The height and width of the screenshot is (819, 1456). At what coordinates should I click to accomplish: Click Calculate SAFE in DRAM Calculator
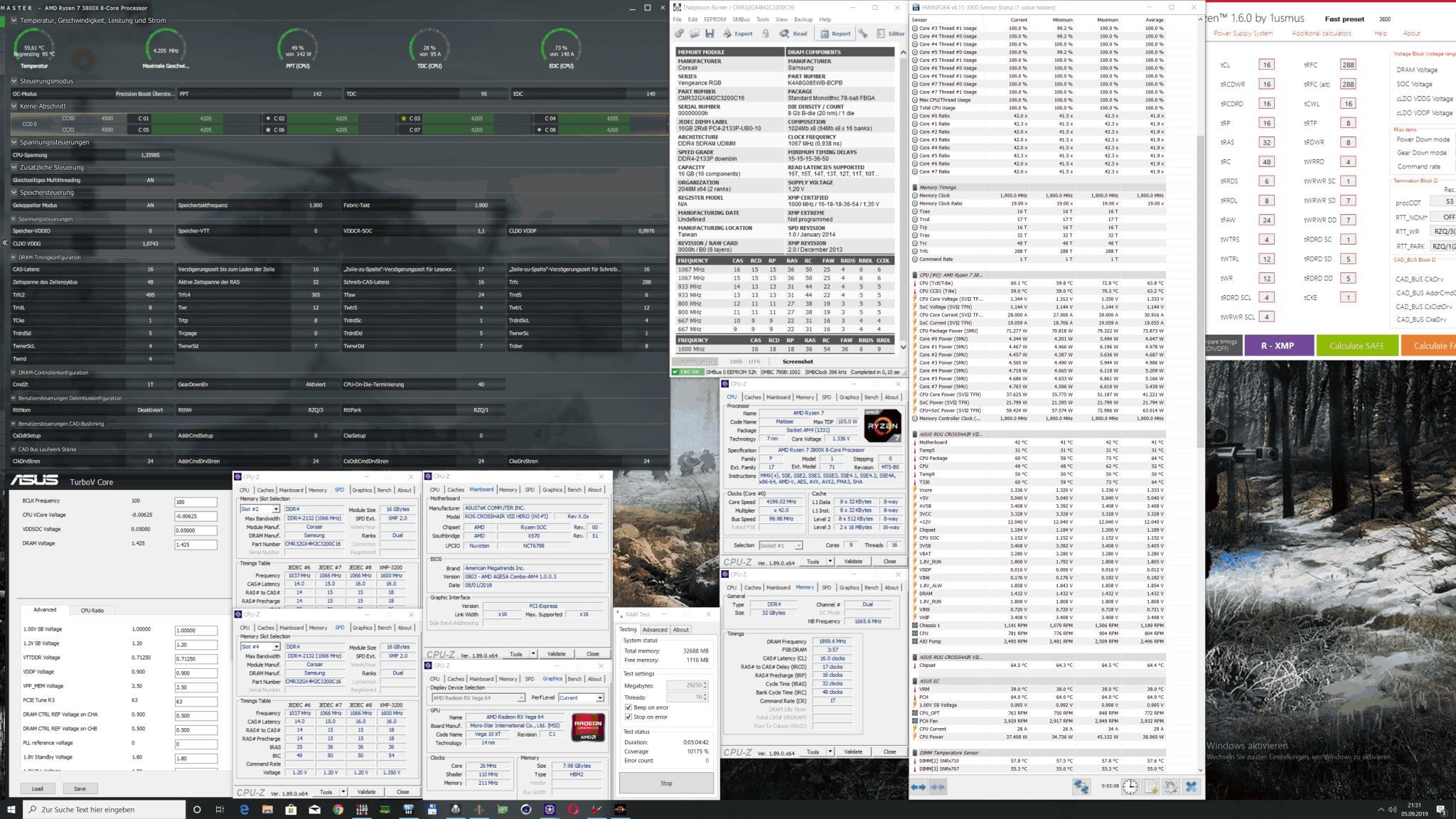[1356, 346]
